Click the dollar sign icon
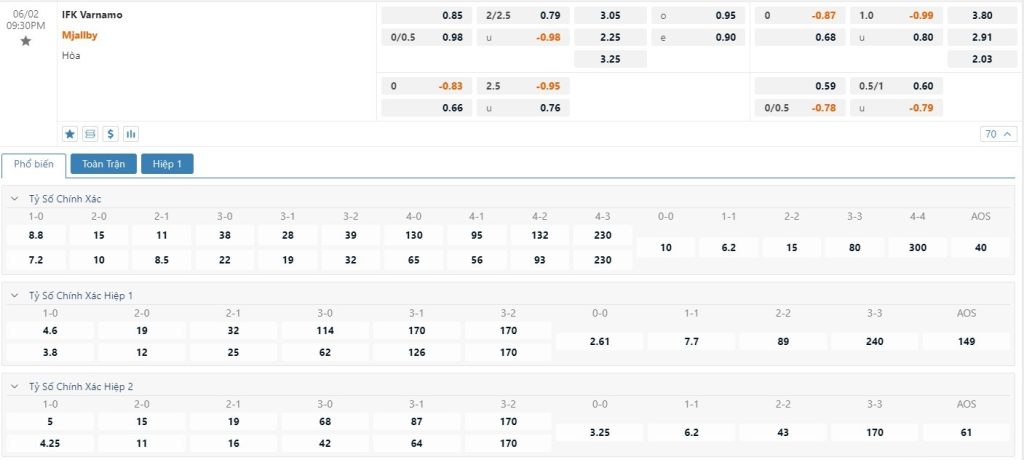 (x=110, y=133)
